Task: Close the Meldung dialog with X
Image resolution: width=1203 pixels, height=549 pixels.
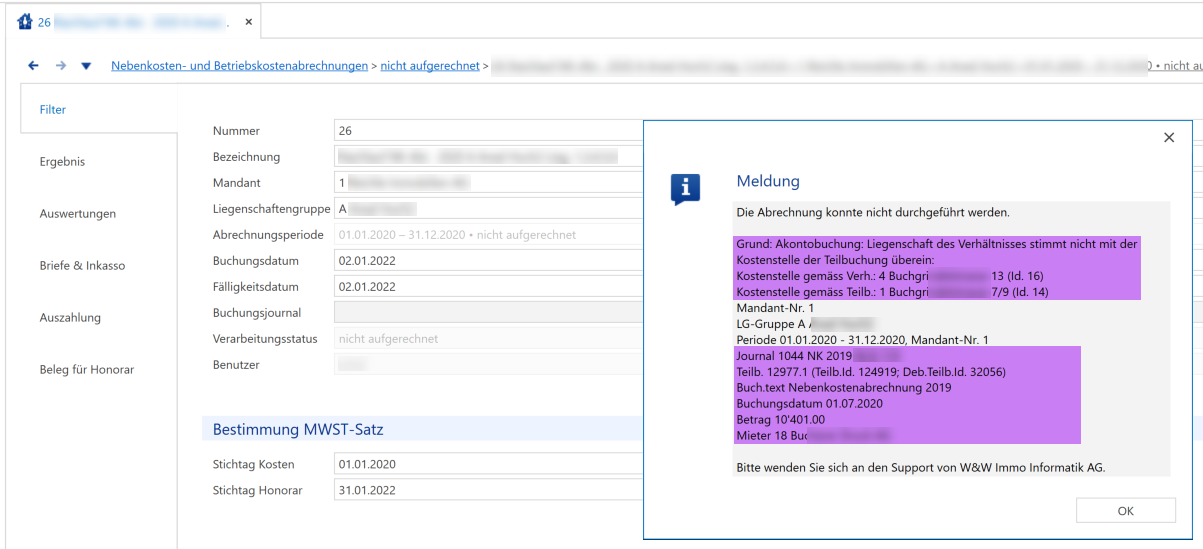Action: [1169, 138]
